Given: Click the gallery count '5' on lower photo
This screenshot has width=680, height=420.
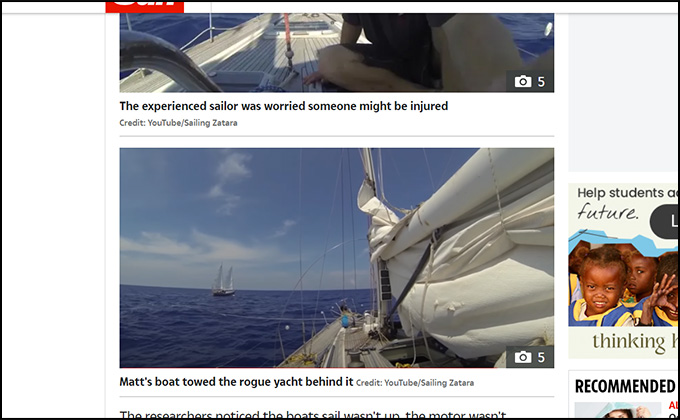Looking at the screenshot, I should (x=541, y=357).
